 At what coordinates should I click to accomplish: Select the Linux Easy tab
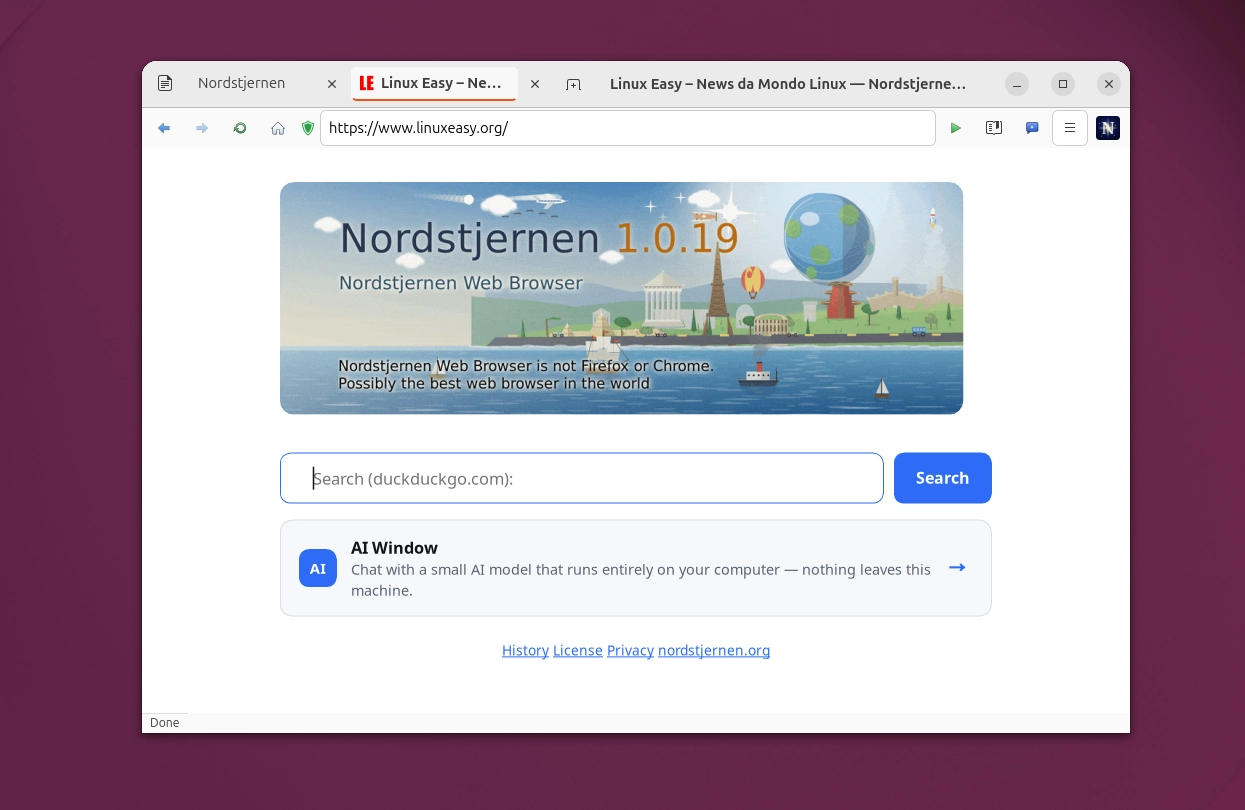click(432, 84)
